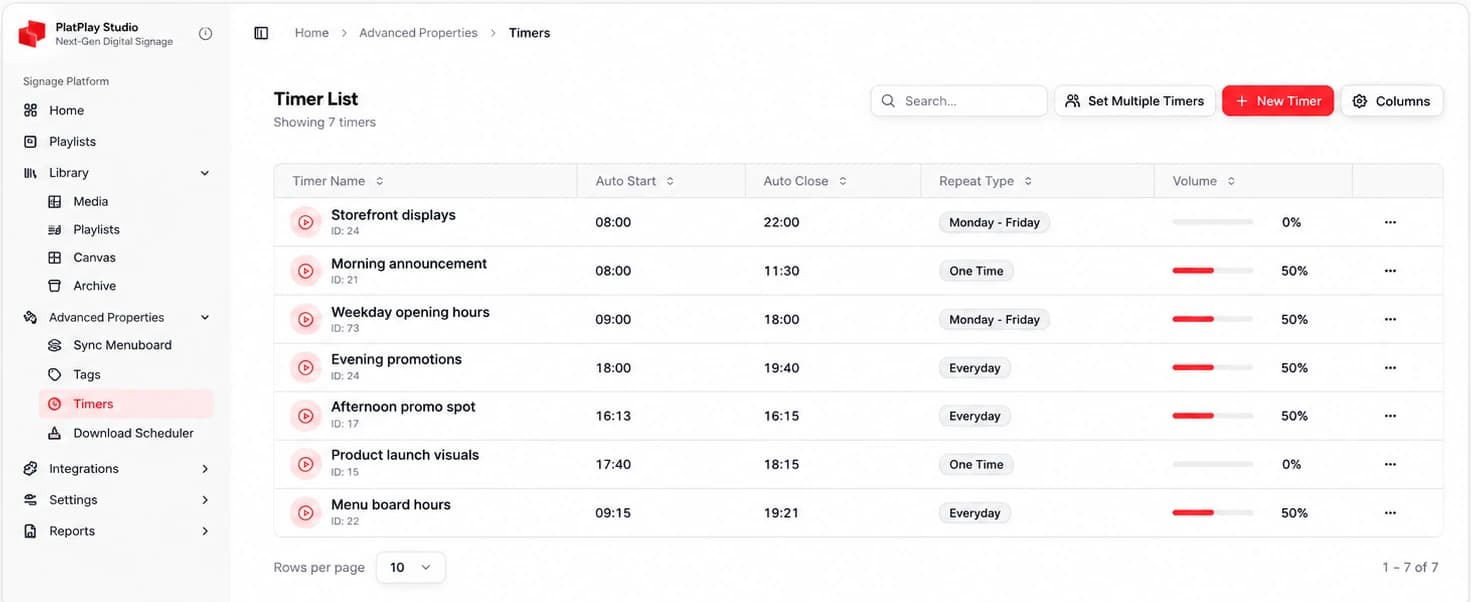The height and width of the screenshot is (602, 1471).
Task: Click the Evening promotions timer name
Action: pyautogui.click(x=396, y=359)
